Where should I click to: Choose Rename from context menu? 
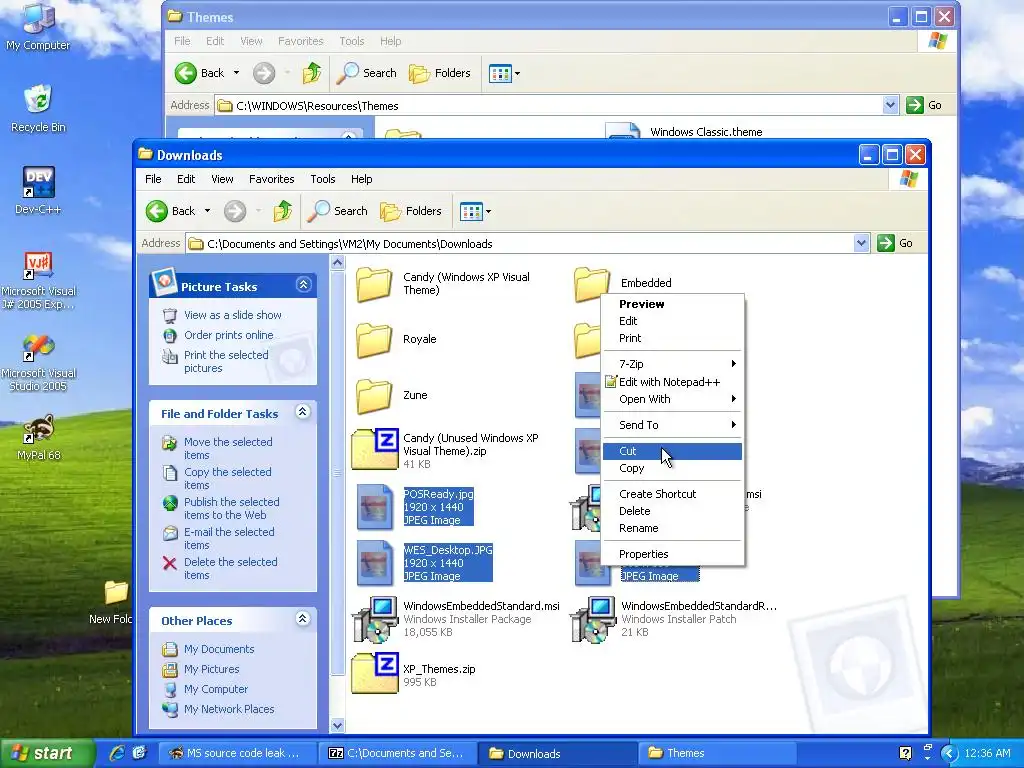click(672, 528)
